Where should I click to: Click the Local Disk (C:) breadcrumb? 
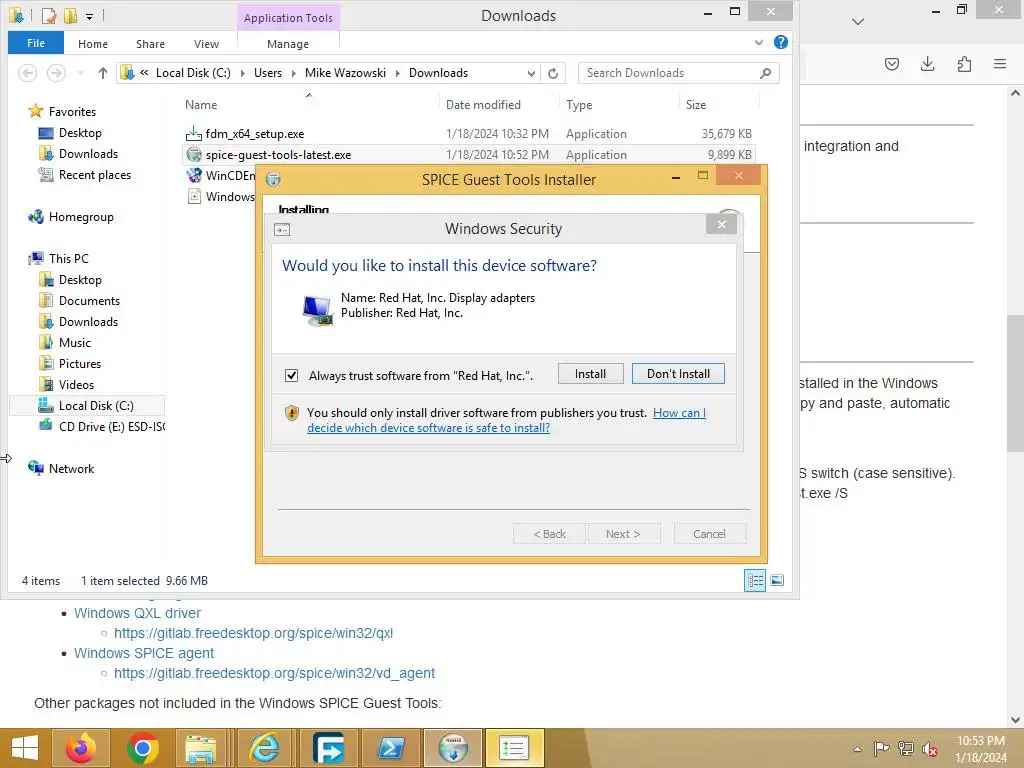tap(193, 73)
